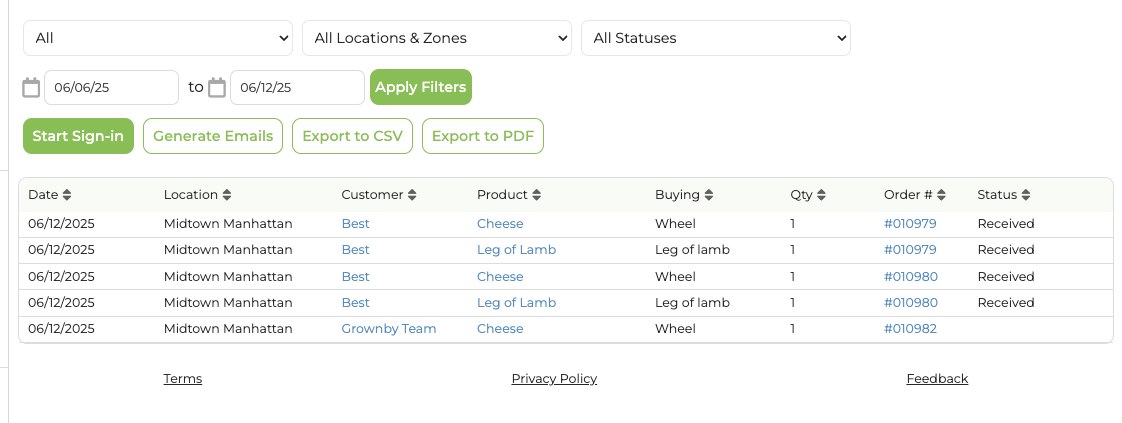Click the Start Sign-in button
This screenshot has width=1122, height=423.
point(78,136)
